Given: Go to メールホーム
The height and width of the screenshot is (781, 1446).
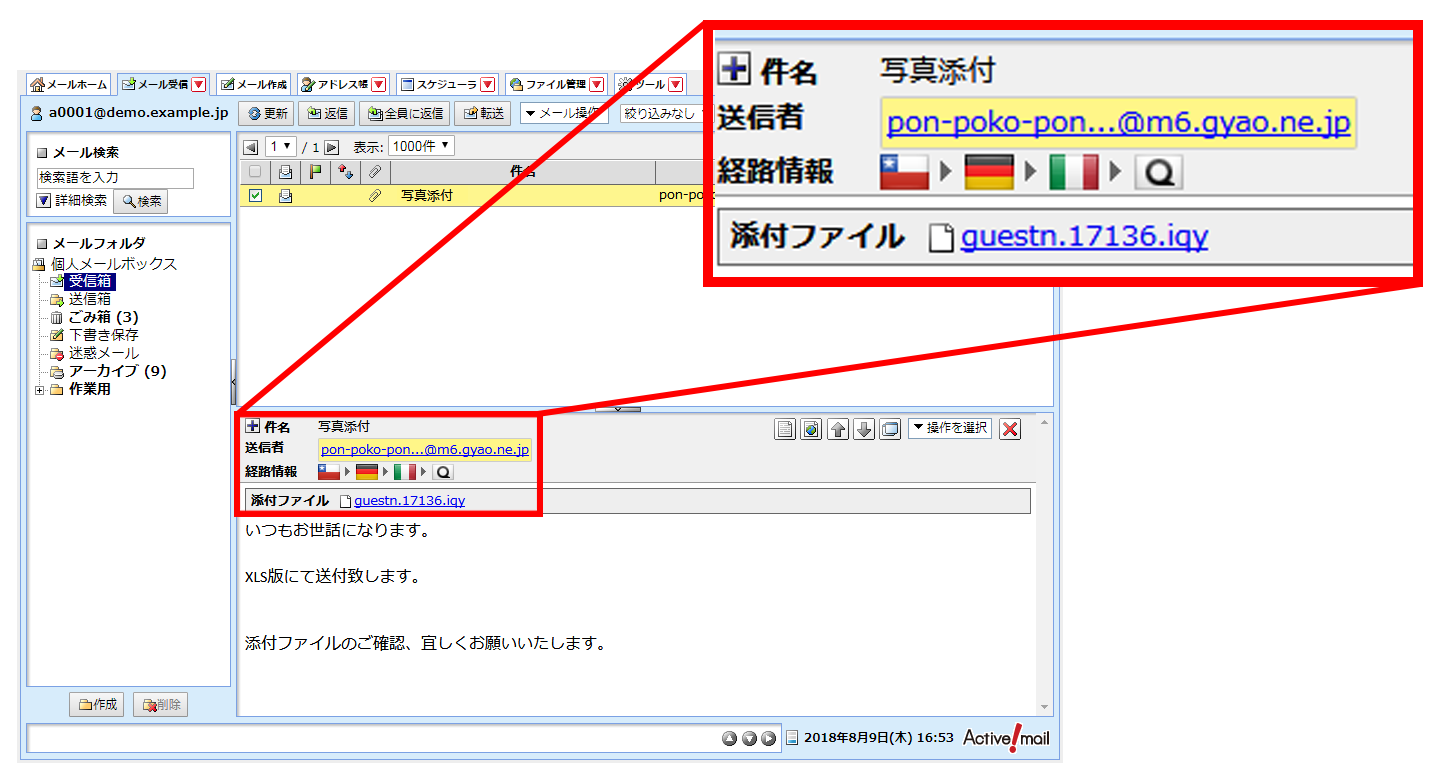Looking at the screenshot, I should pos(68,84).
